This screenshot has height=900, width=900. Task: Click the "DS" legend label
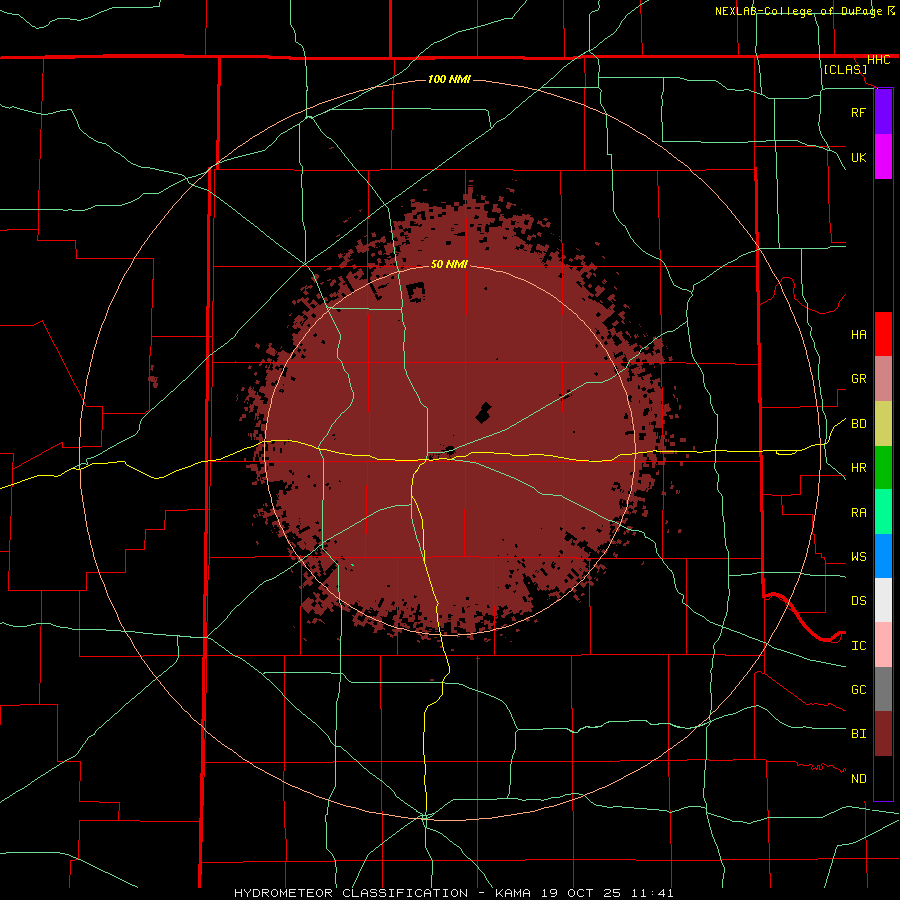coord(859,601)
